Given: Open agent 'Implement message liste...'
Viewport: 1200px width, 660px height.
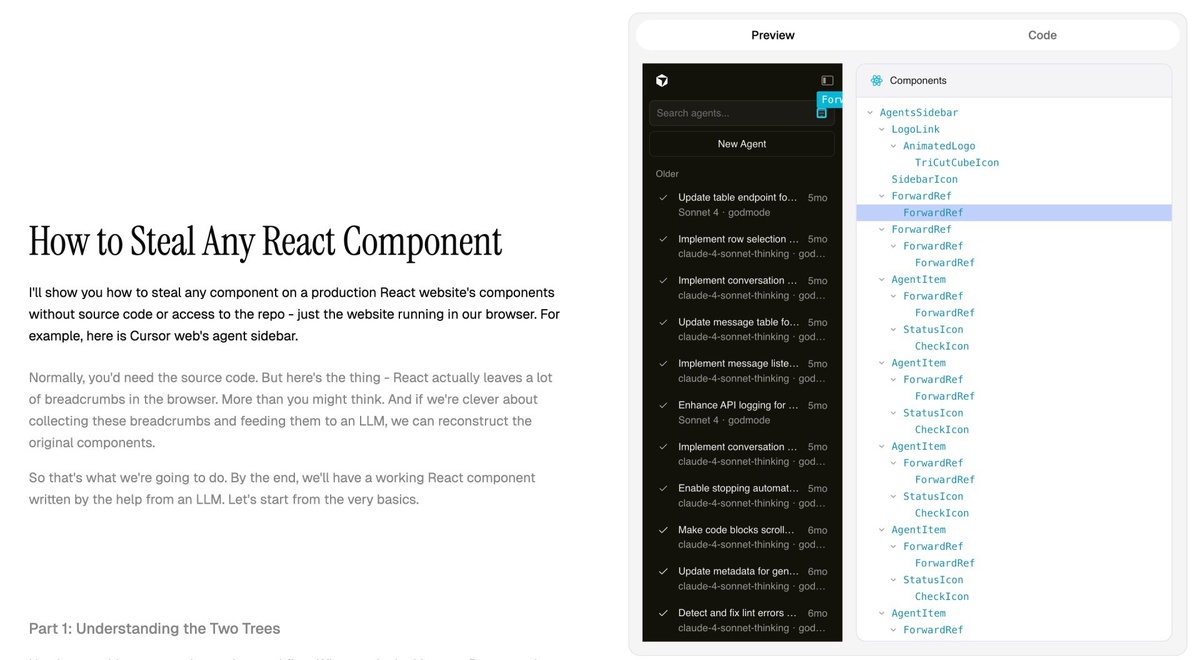Looking at the screenshot, I should click(x=742, y=371).
